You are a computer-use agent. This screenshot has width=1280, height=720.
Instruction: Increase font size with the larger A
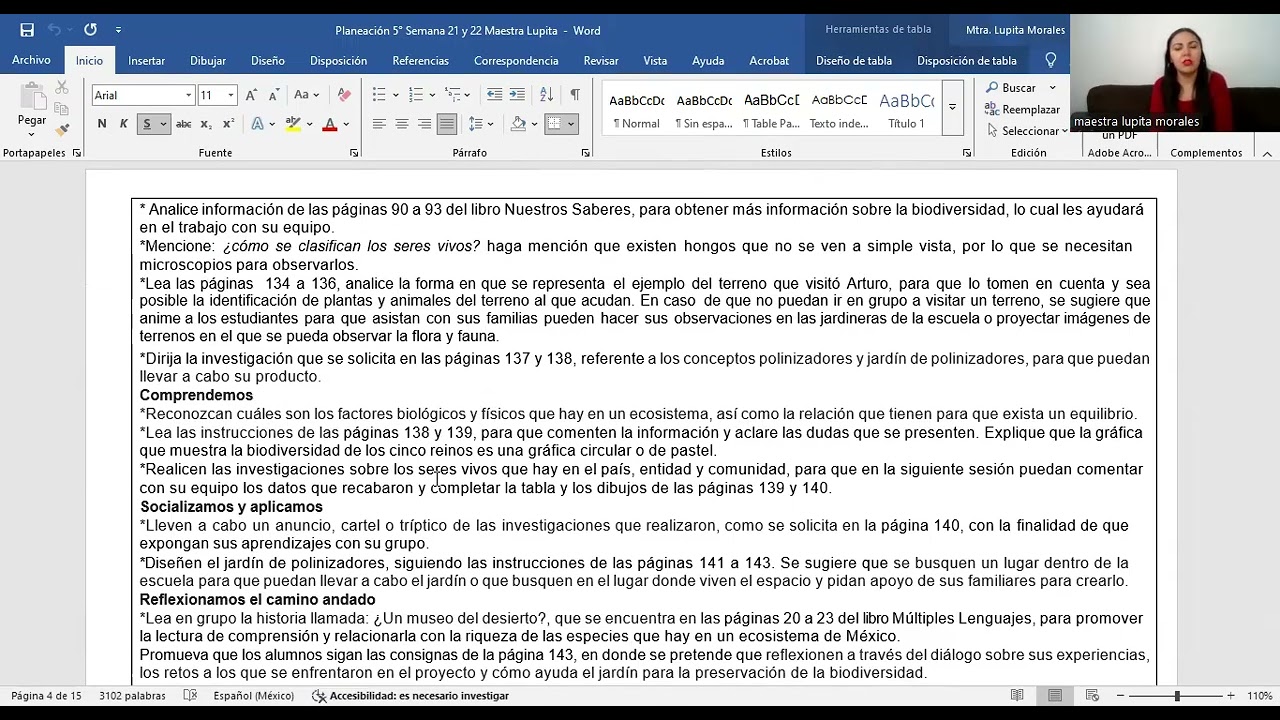click(x=251, y=95)
